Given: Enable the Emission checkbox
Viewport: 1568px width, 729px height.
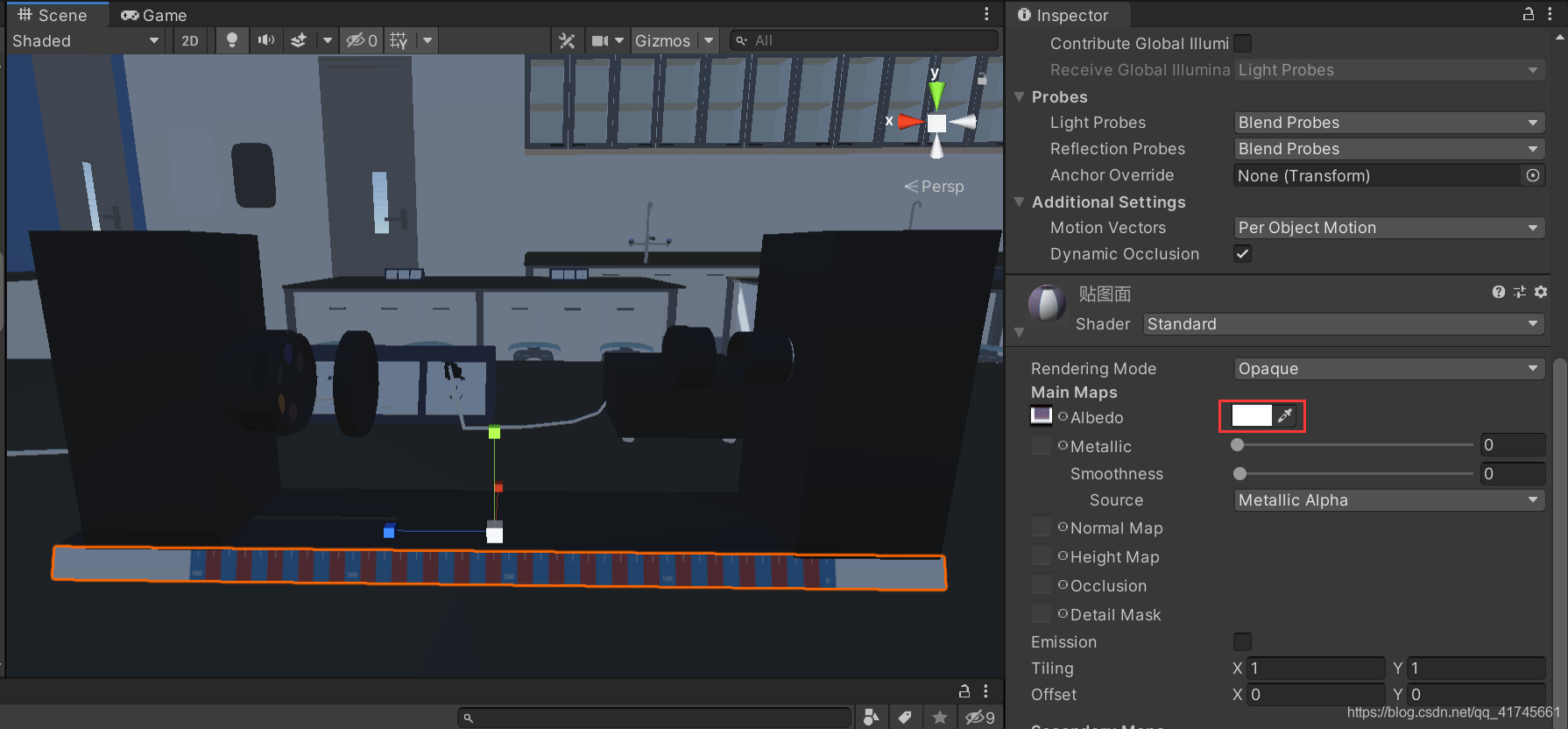Looking at the screenshot, I should [1242, 641].
